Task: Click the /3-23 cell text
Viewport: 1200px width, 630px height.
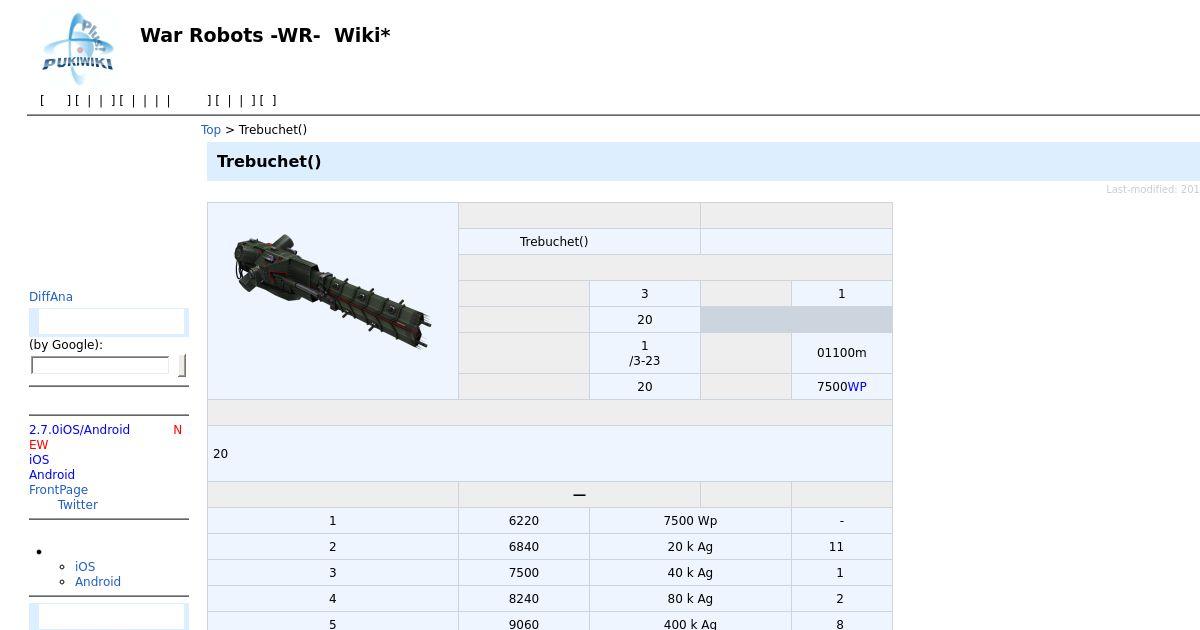Action: click(644, 361)
